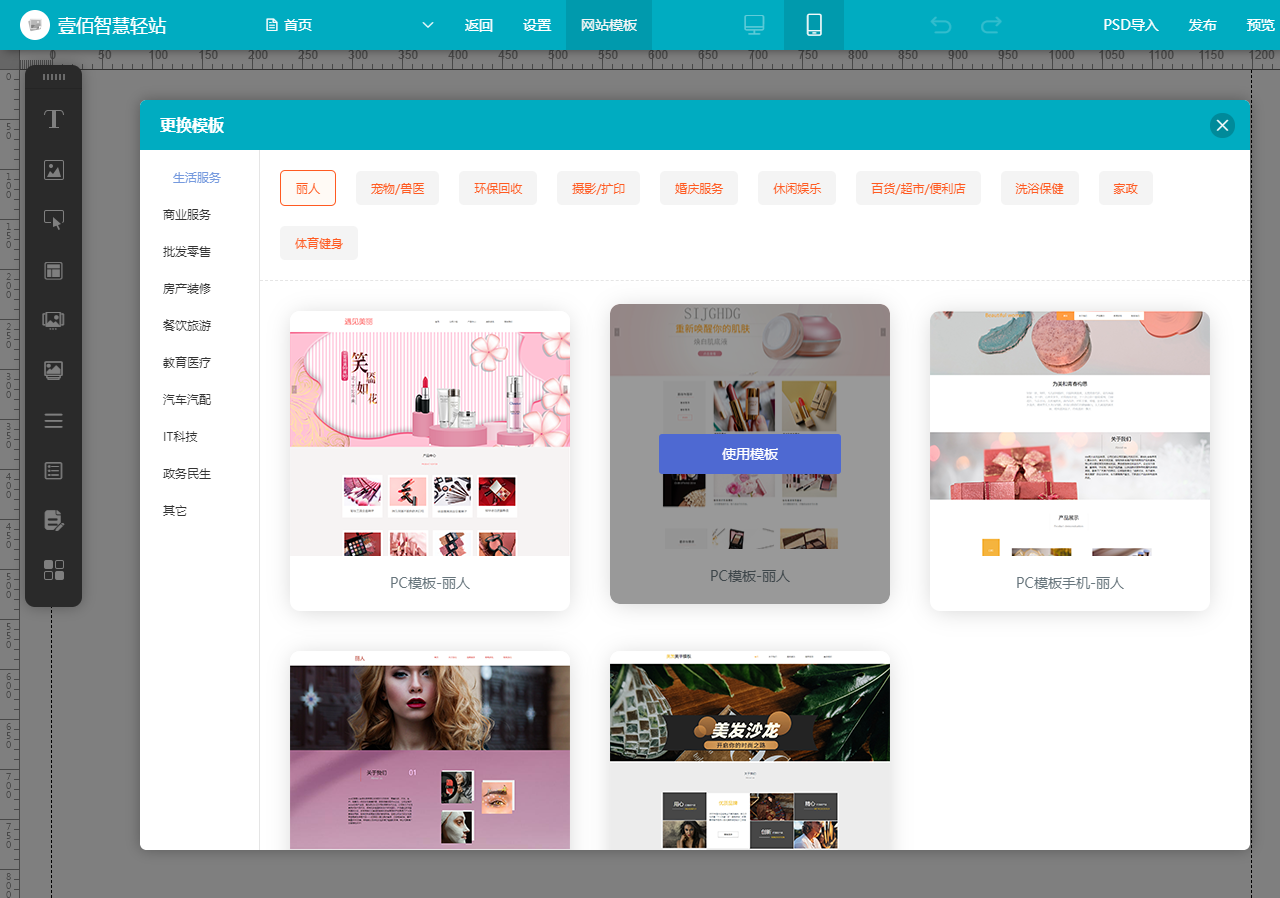Click the toolbar drag handle grip
This screenshot has height=898, width=1280.
click(54, 77)
